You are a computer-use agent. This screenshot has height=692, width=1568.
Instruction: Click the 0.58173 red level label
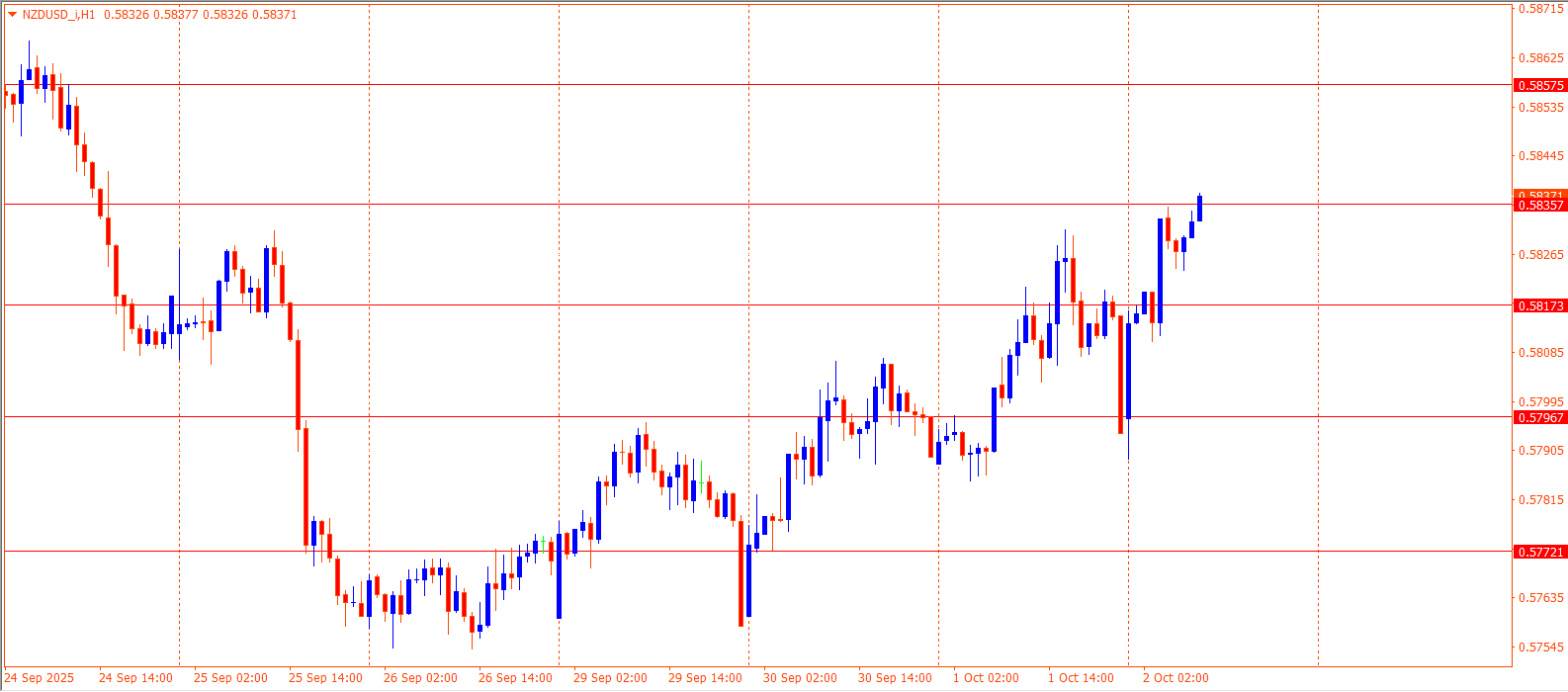1540,306
